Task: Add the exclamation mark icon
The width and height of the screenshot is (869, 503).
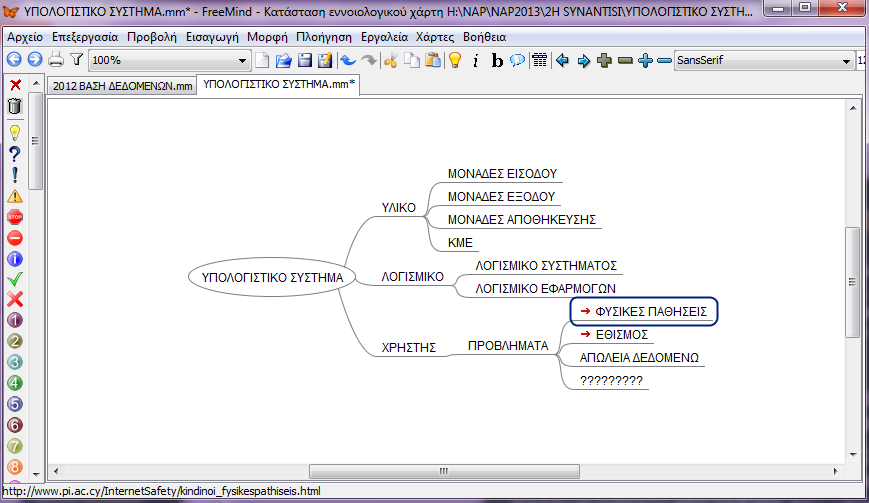Action: click(15, 175)
